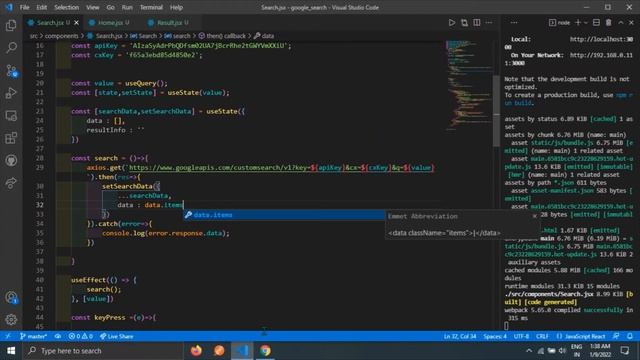Open the Extensions view
The image size is (640, 360).
[x=11, y=138]
